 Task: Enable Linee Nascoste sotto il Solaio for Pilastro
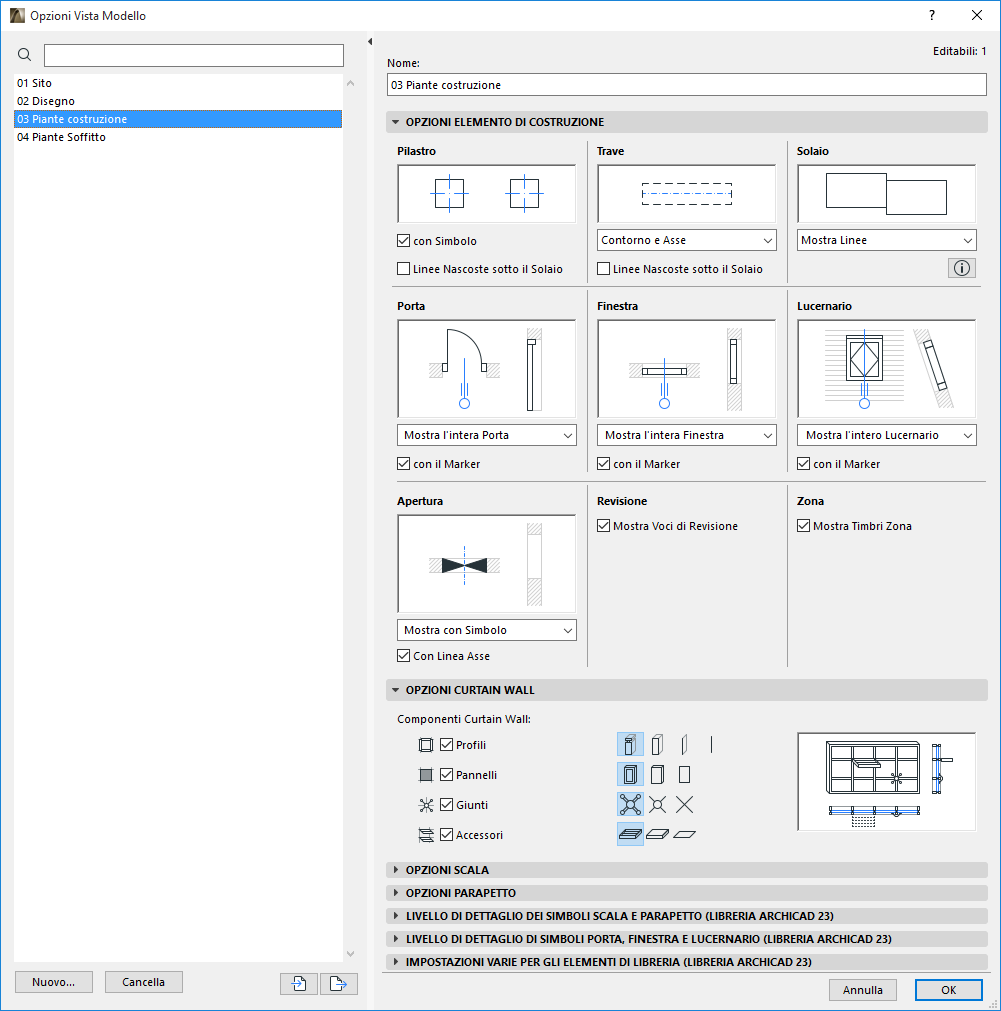coord(404,268)
